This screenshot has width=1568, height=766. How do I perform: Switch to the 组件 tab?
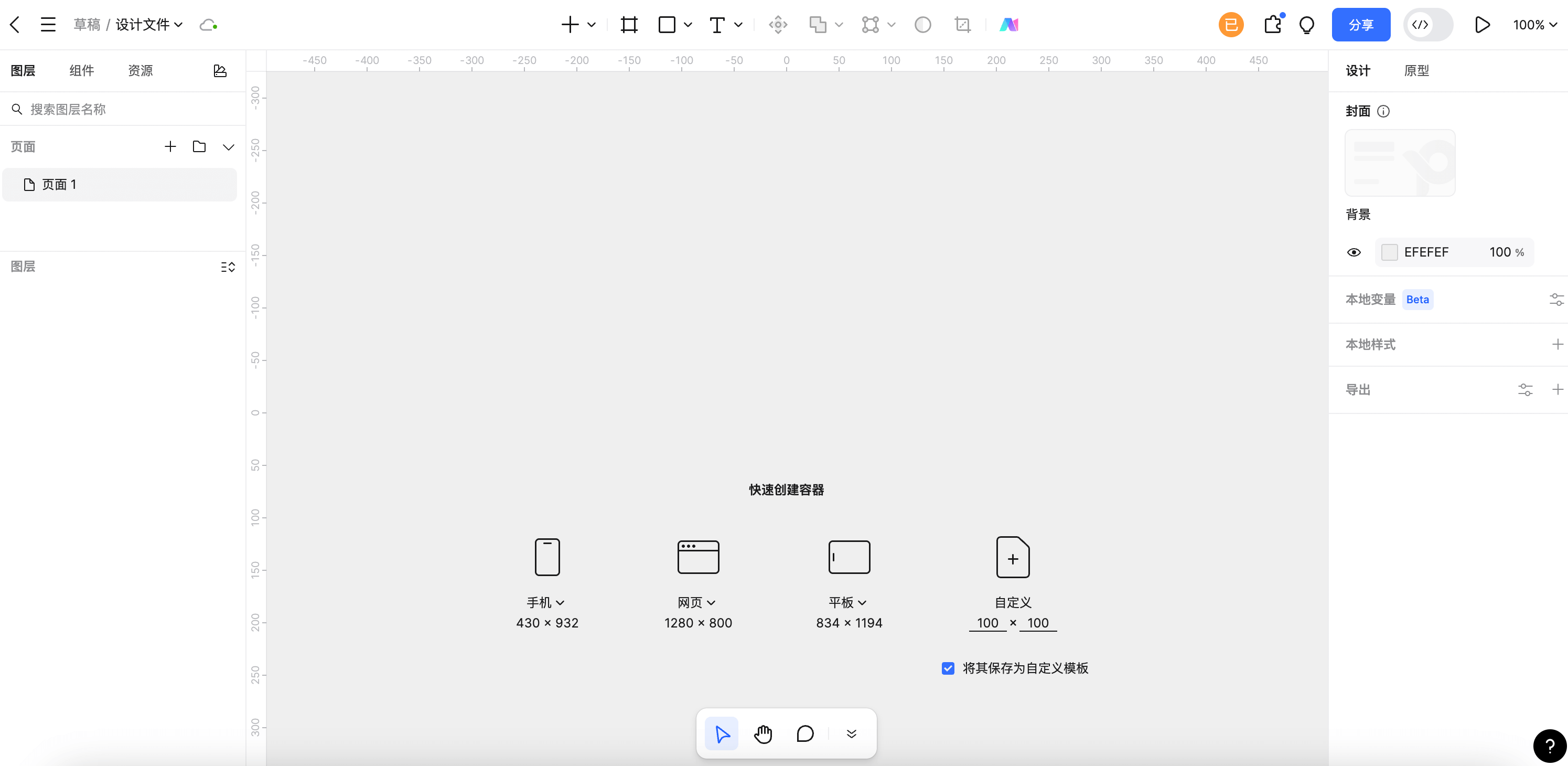click(82, 71)
